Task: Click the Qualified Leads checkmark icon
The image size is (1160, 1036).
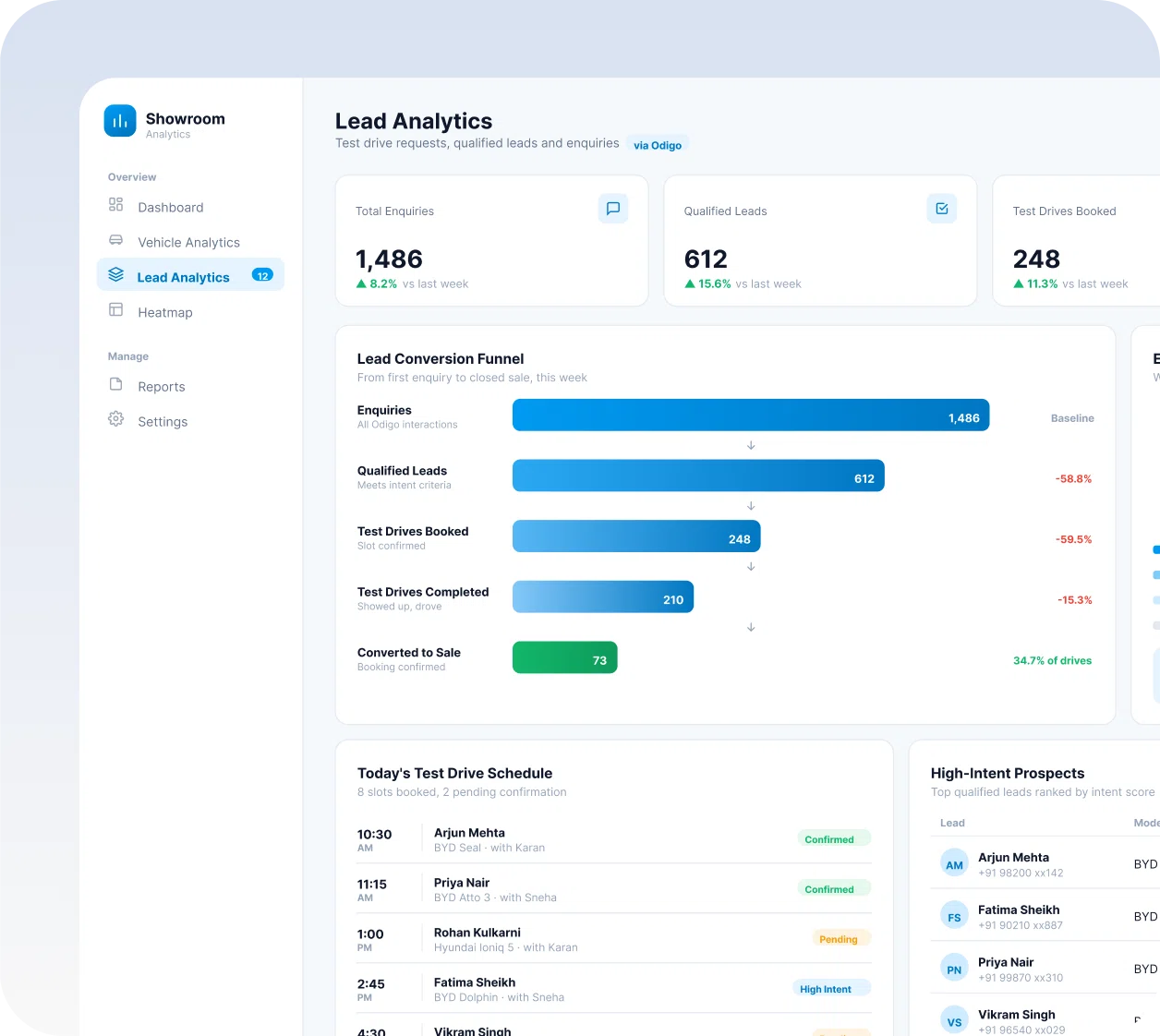Action: pos(942,209)
